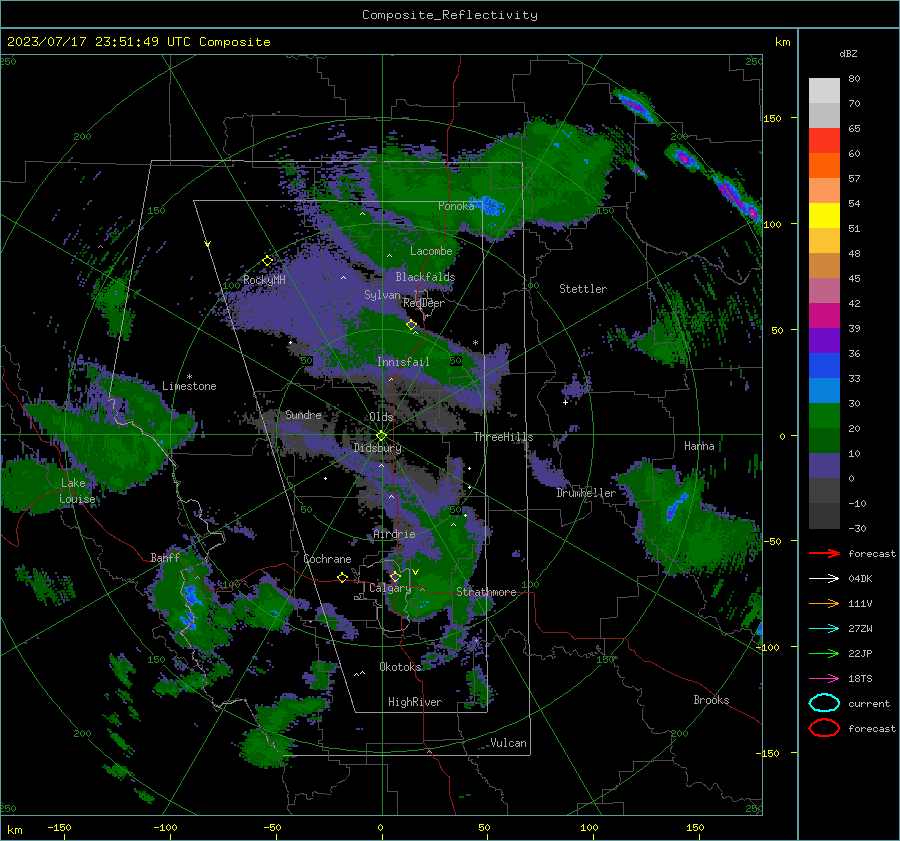Click the Okotoks town label
The image size is (900, 841).
400,666
